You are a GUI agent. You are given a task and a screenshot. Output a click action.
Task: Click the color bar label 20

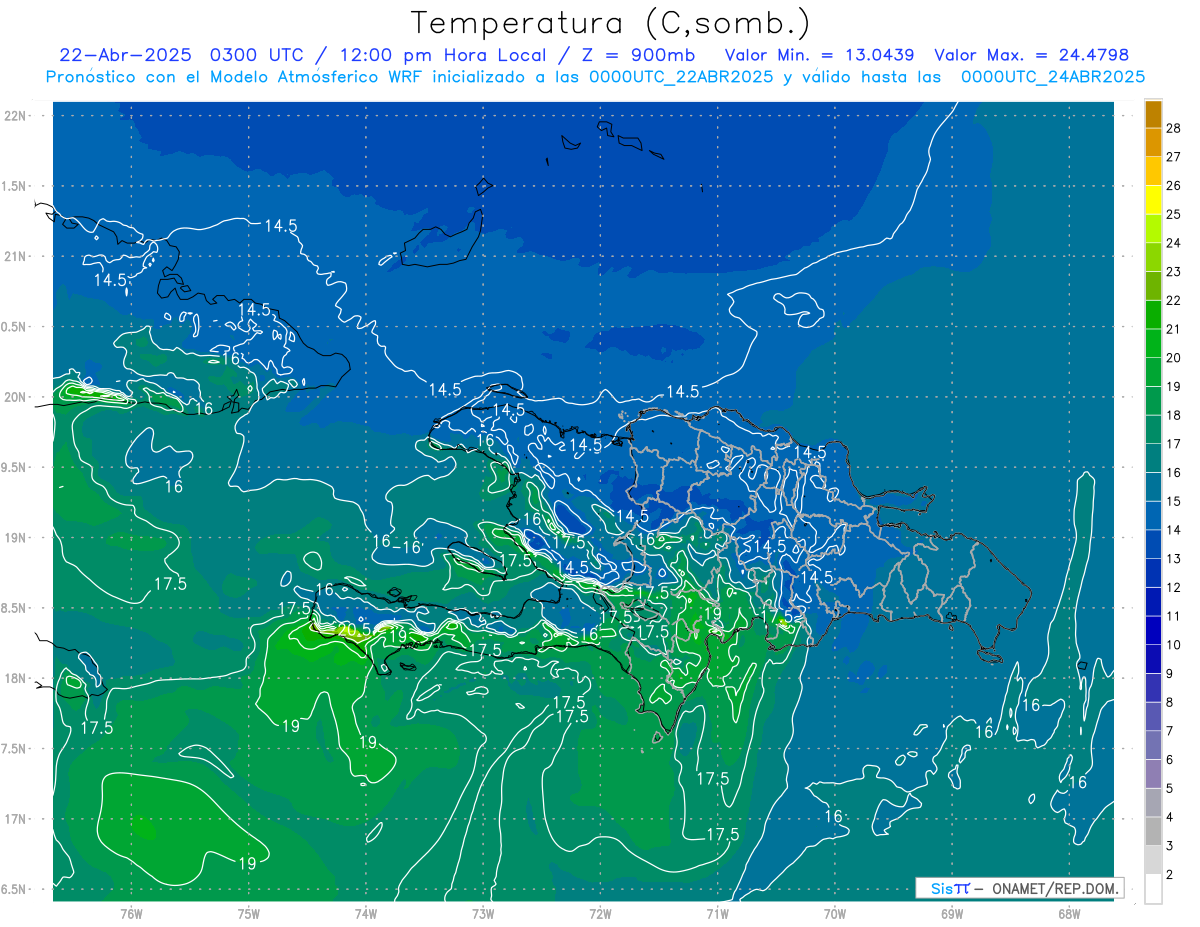[x=1174, y=358]
